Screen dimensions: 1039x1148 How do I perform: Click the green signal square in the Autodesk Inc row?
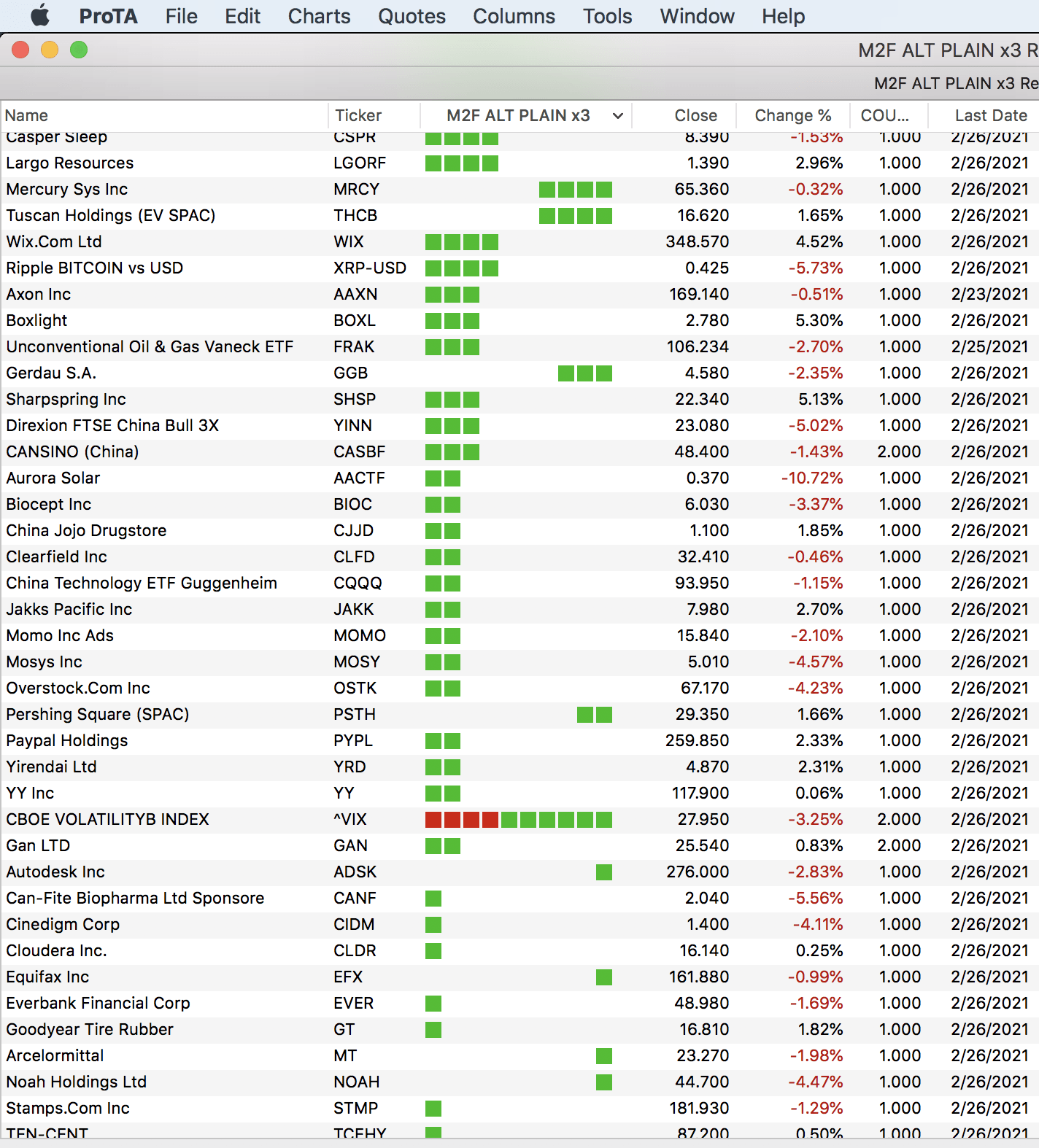(604, 872)
